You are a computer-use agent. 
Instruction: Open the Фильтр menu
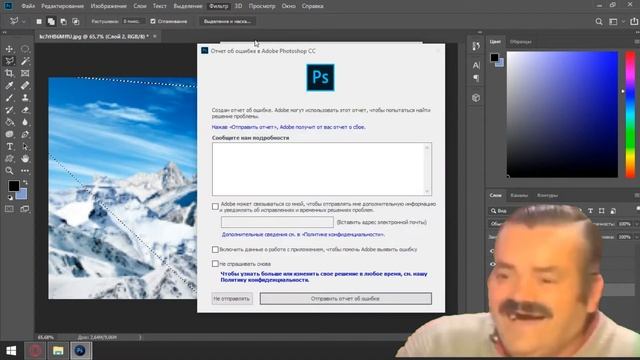pyautogui.click(x=218, y=6)
